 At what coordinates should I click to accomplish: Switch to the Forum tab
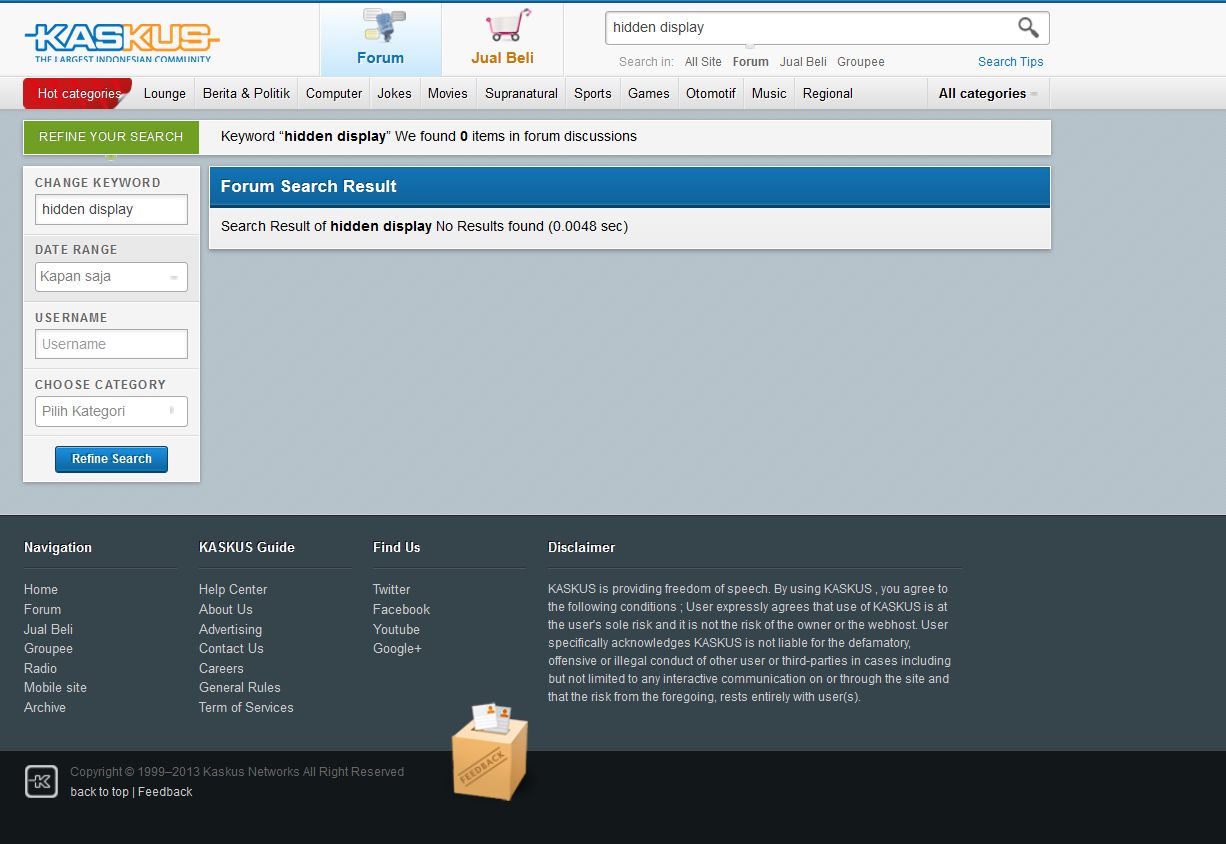381,39
